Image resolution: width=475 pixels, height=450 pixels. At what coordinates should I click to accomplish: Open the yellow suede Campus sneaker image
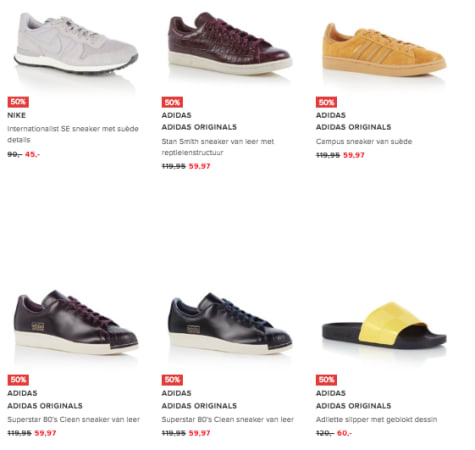pyautogui.click(x=384, y=49)
